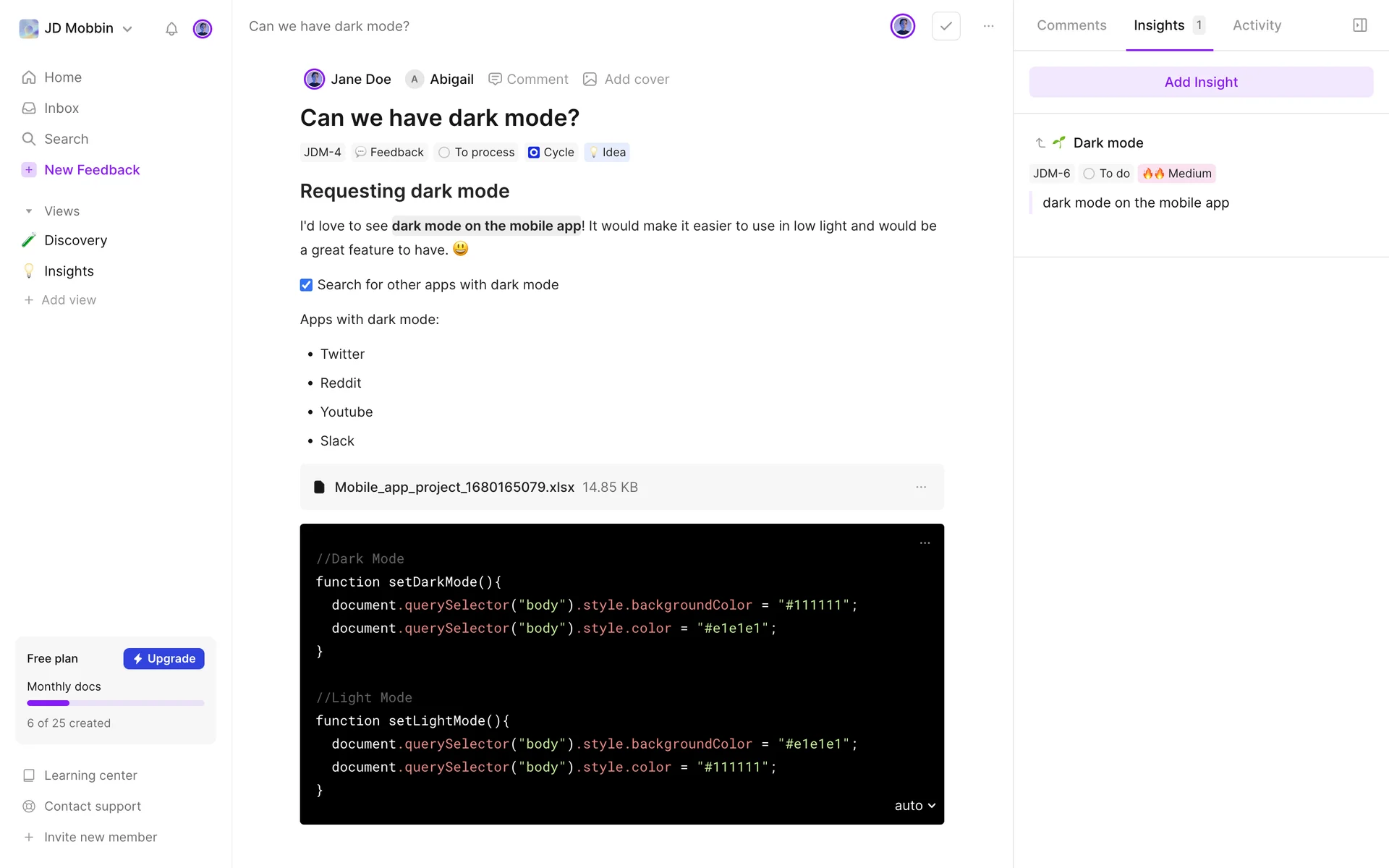Uncheck 'Search for other apps' checkbox
The width and height of the screenshot is (1389, 868).
click(x=306, y=285)
